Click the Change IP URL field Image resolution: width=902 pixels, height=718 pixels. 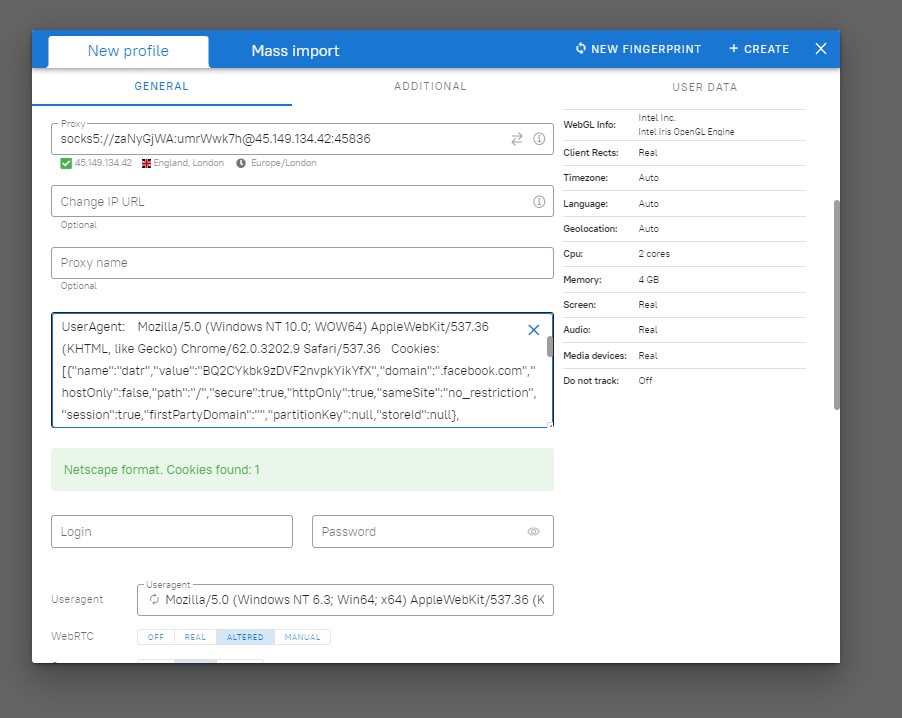pos(302,201)
